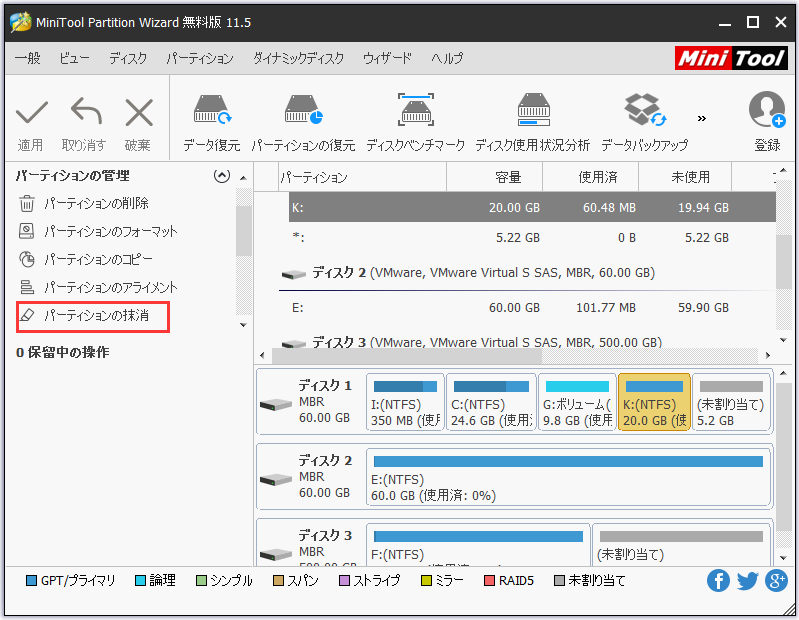The width and height of the screenshot is (799, 620).
Task: Click the ストライプ legend swatch
Action: pyautogui.click(x=344, y=581)
